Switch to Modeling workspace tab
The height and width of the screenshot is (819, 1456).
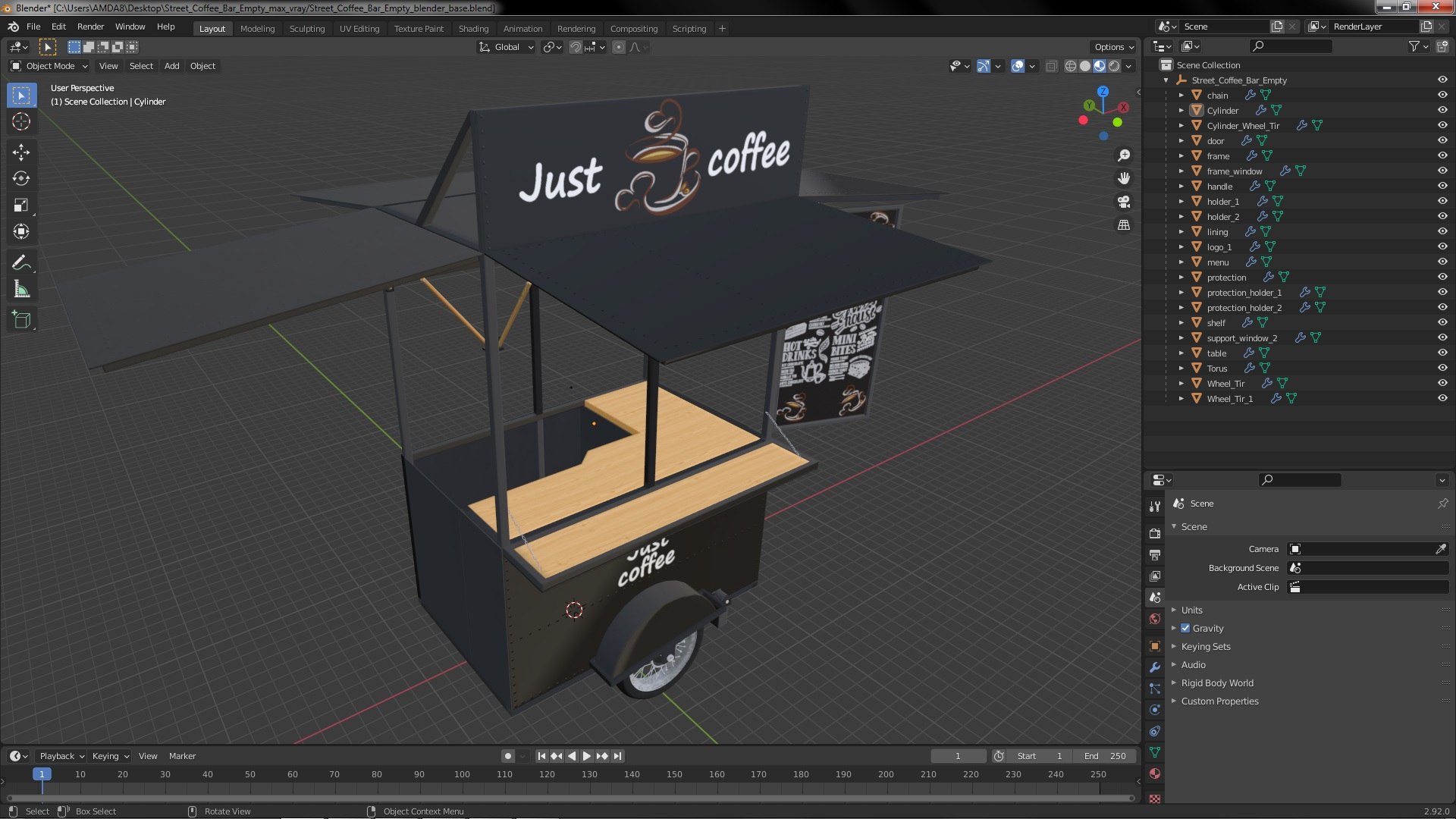257,29
